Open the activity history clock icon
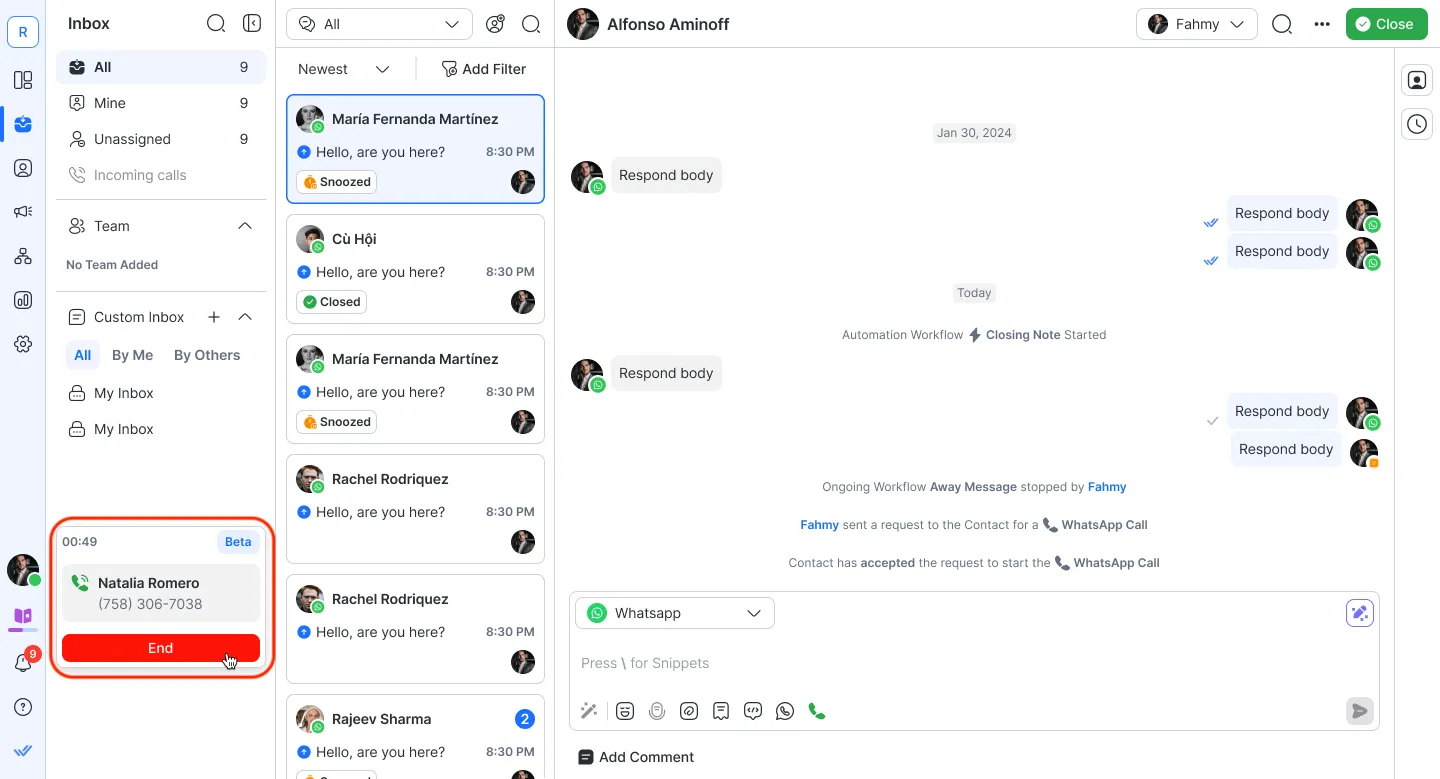Viewport: 1440px width, 779px height. click(x=1417, y=124)
